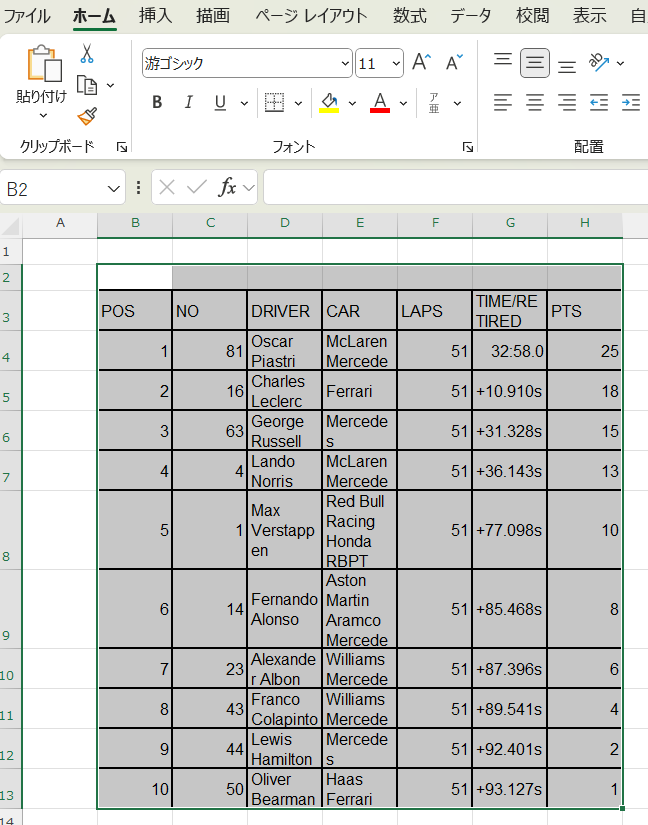Toggle Bold formatting
Viewport: 648px width, 825px height.
[x=157, y=103]
